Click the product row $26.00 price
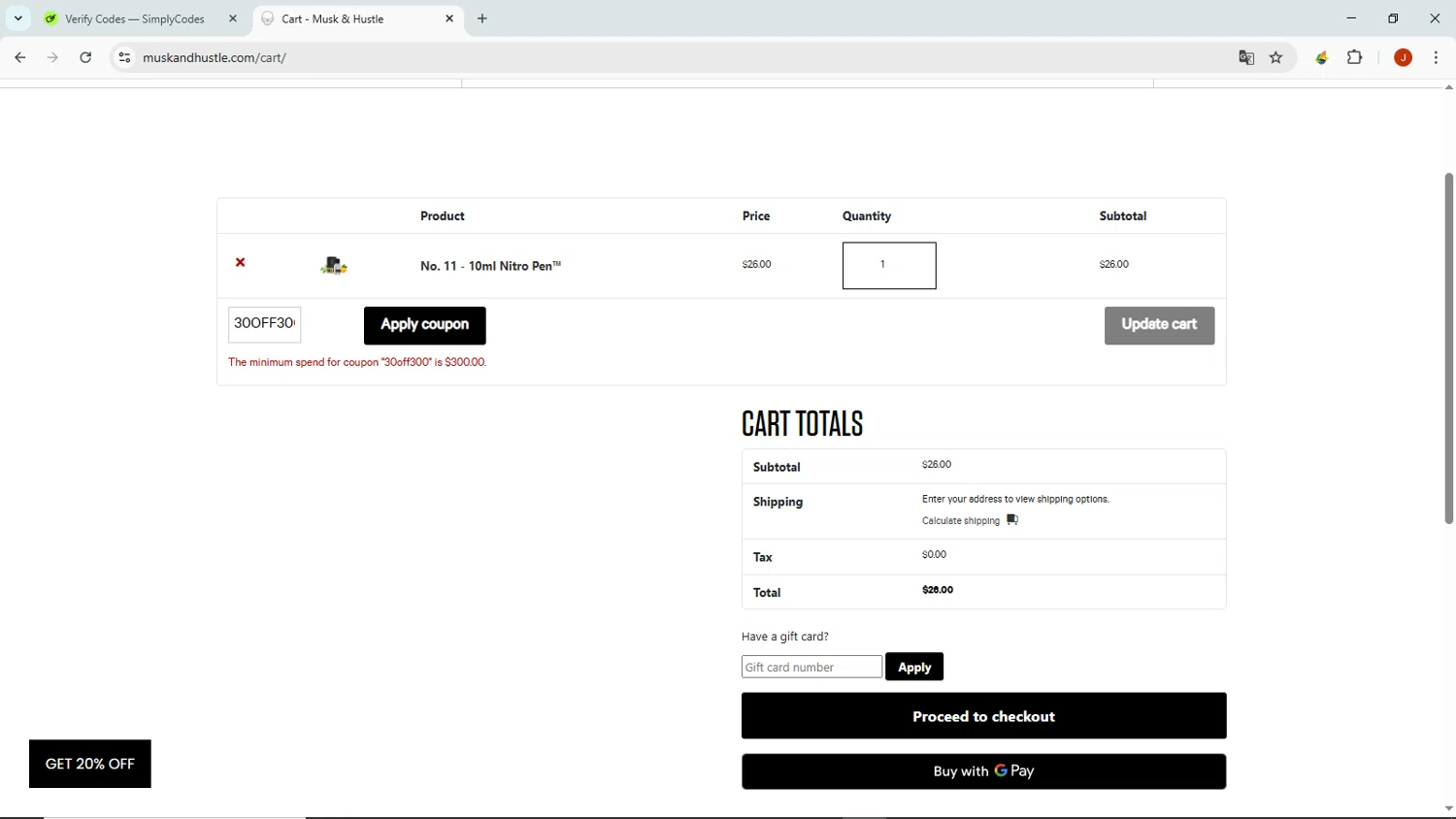The image size is (1456, 819). (757, 264)
